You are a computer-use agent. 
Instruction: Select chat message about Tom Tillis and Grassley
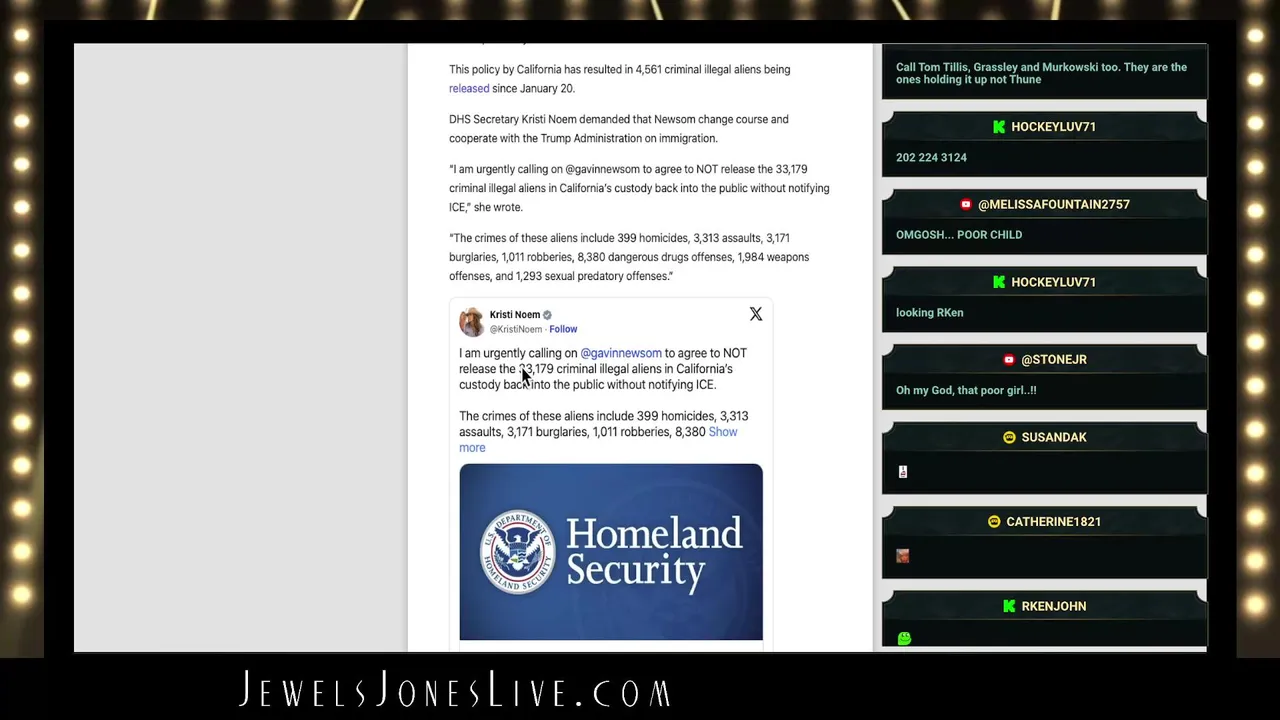tap(1041, 73)
